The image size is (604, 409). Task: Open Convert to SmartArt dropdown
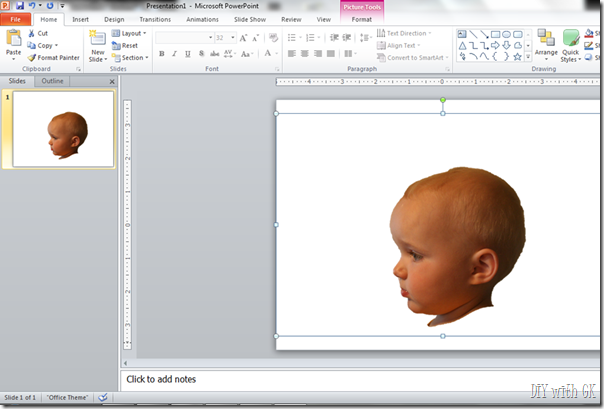[413, 58]
